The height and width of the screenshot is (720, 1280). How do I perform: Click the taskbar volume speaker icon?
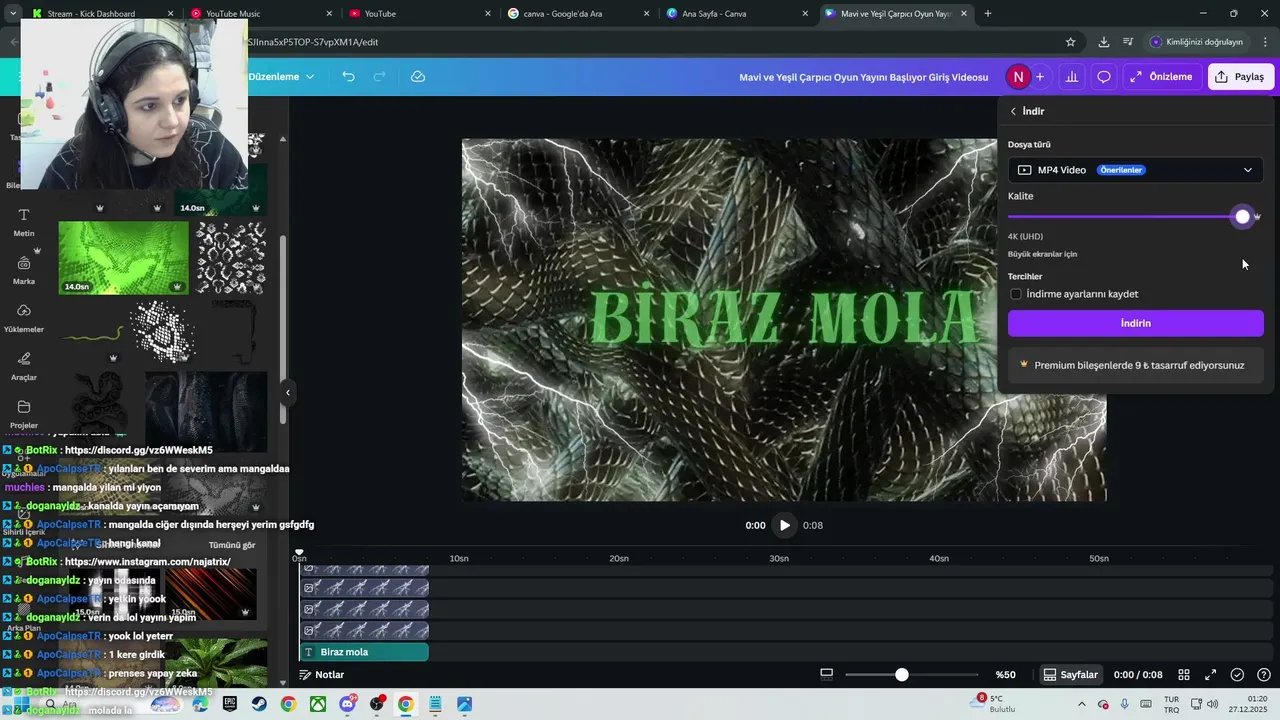(1213, 704)
